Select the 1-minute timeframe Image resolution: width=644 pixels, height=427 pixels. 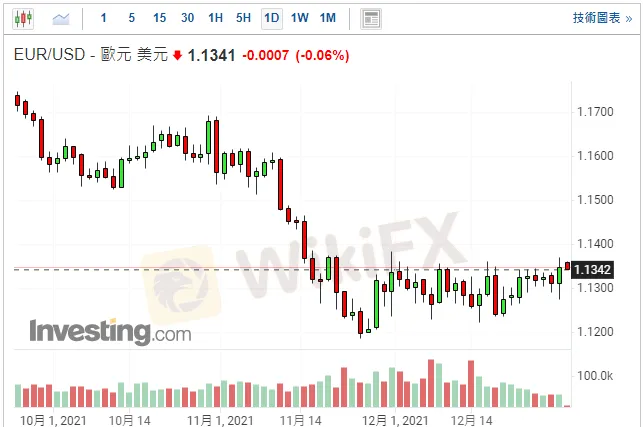tap(104, 18)
